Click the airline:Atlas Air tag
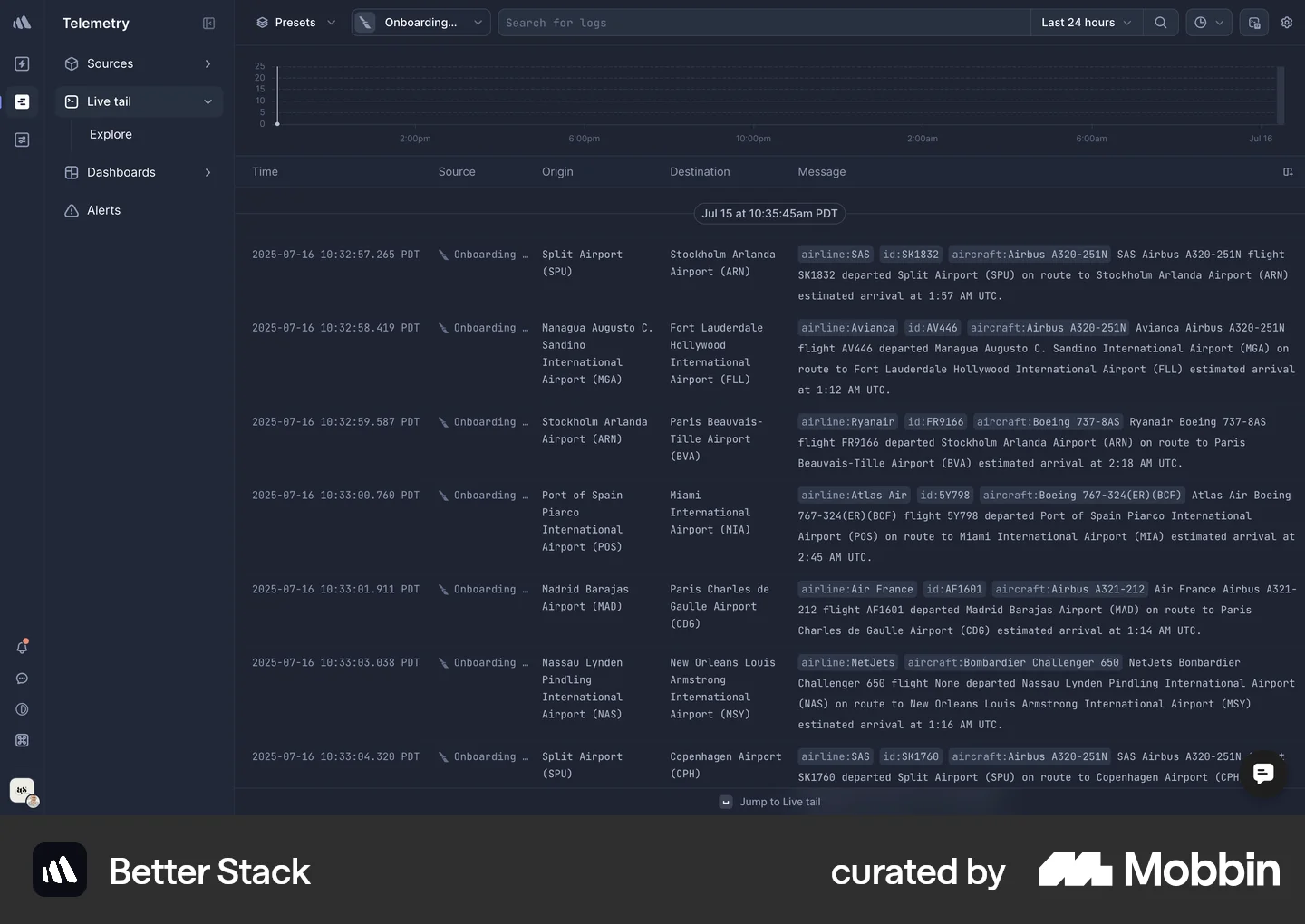 click(855, 496)
